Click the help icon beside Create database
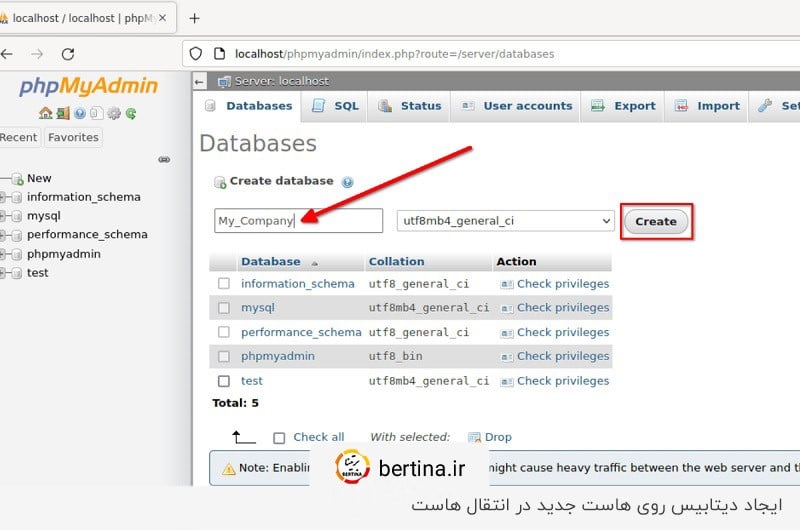 coord(347,182)
